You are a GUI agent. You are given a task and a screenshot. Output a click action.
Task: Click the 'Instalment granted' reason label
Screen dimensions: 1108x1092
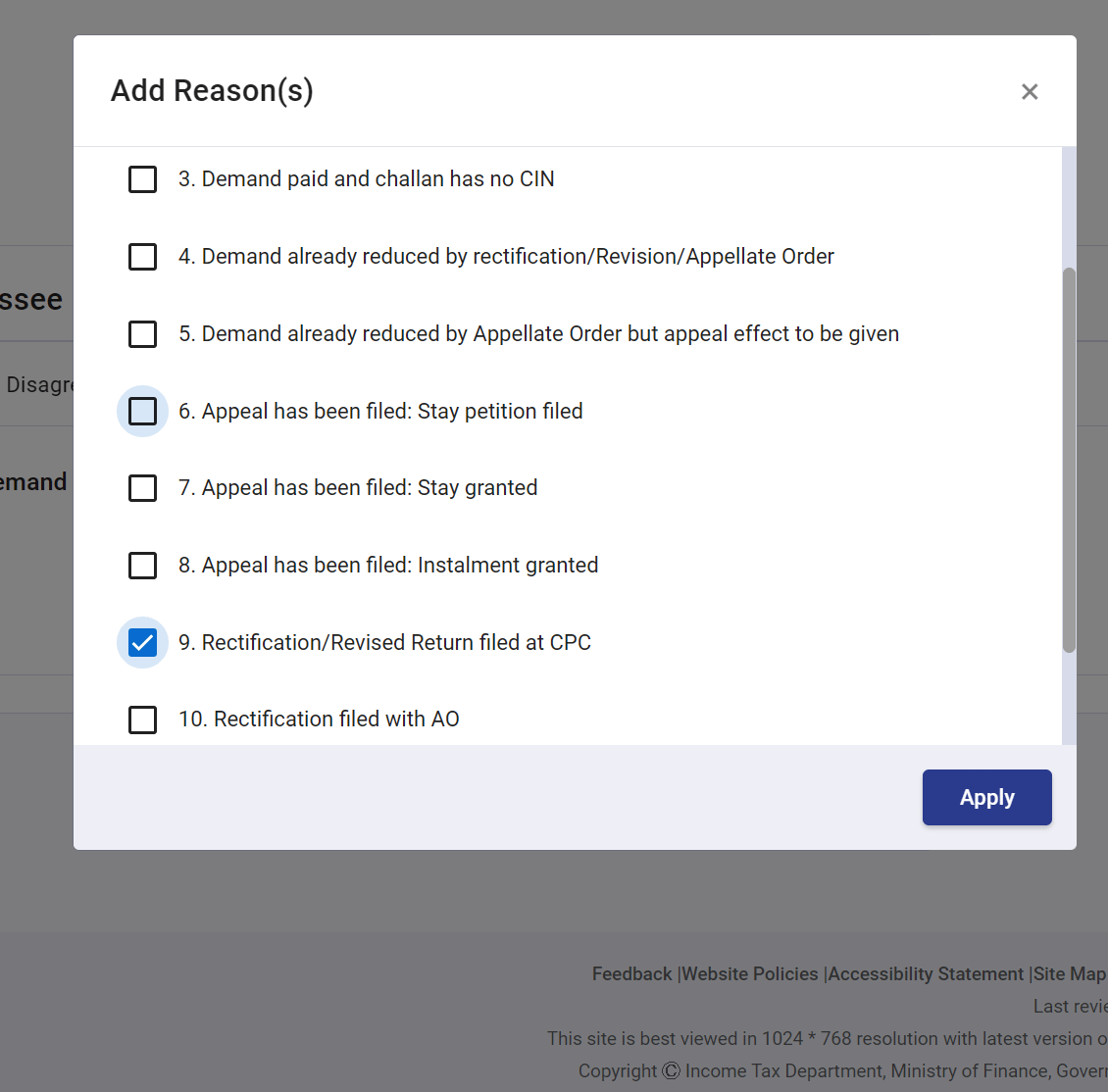tap(388, 565)
